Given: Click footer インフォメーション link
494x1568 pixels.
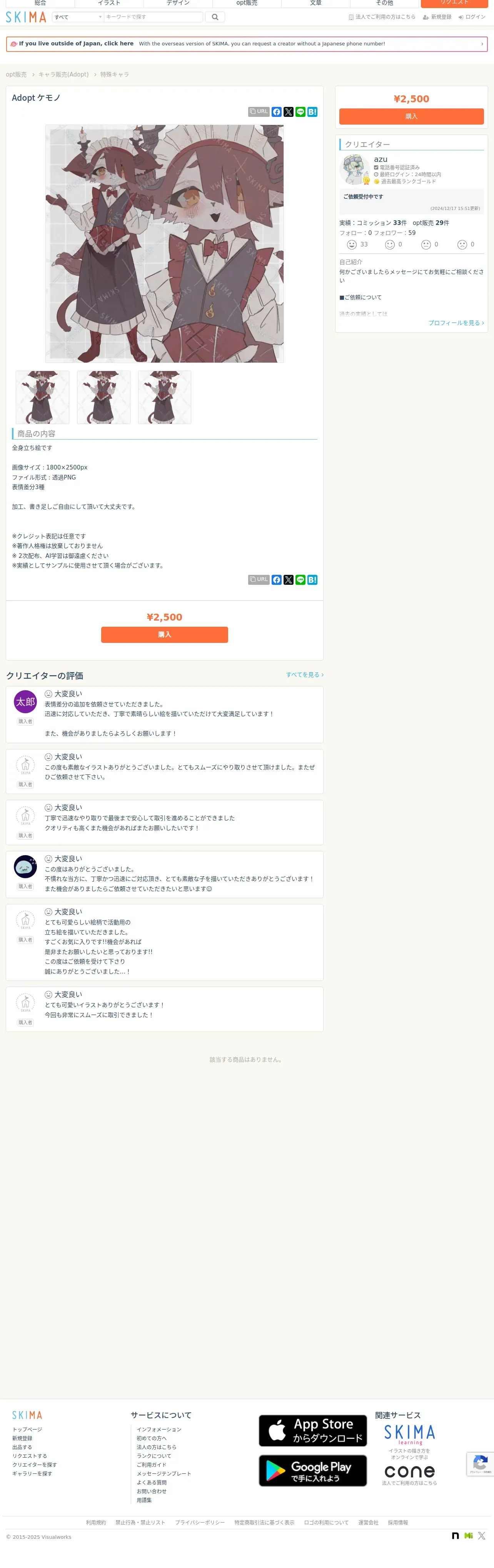Looking at the screenshot, I should point(159,1429).
